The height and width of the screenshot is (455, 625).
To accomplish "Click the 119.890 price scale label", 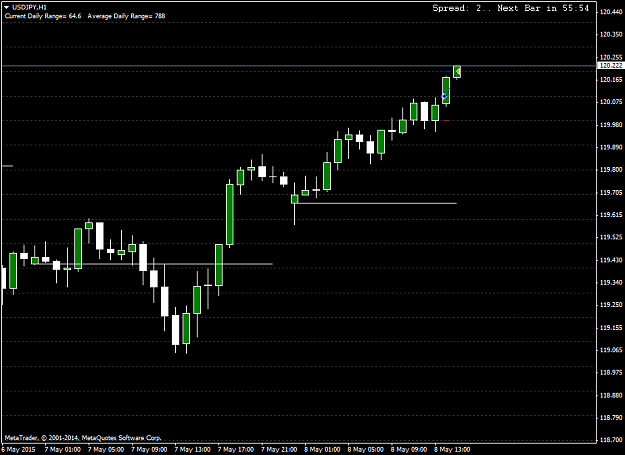I will 611,147.
